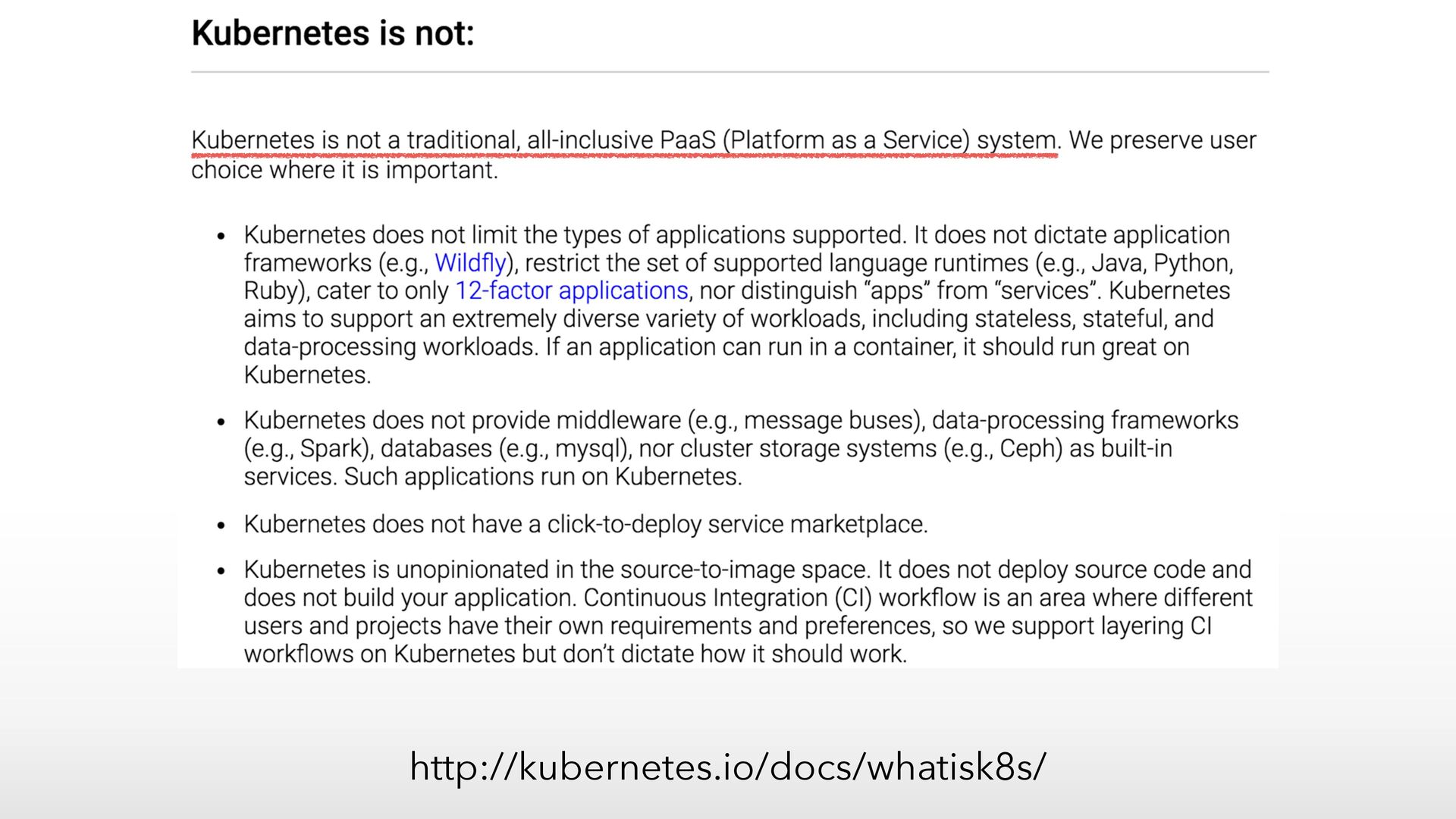Click 'Such applications run on Kubernetes' sentence
Viewport: 1456px width, 819px height.
(543, 477)
